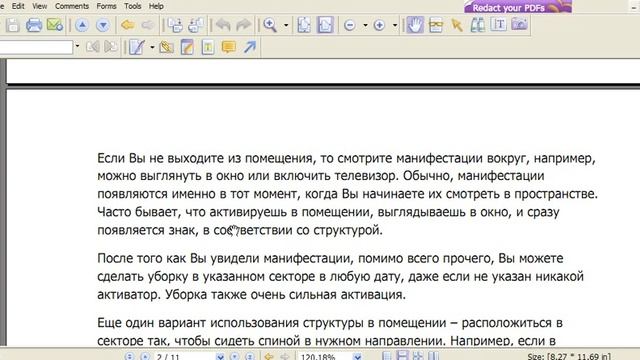Open the Forms menu
640x360 pixels.
click(x=106, y=6)
